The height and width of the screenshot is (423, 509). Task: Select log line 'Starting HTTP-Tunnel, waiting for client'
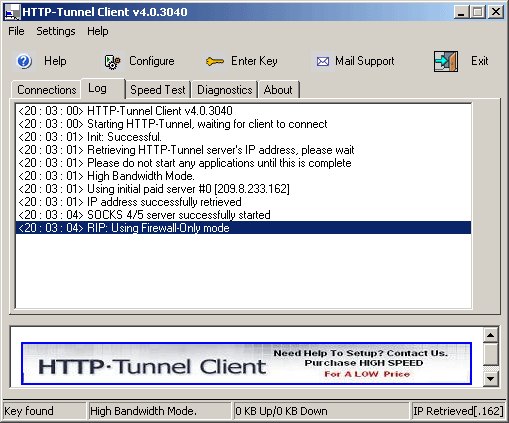(243, 124)
